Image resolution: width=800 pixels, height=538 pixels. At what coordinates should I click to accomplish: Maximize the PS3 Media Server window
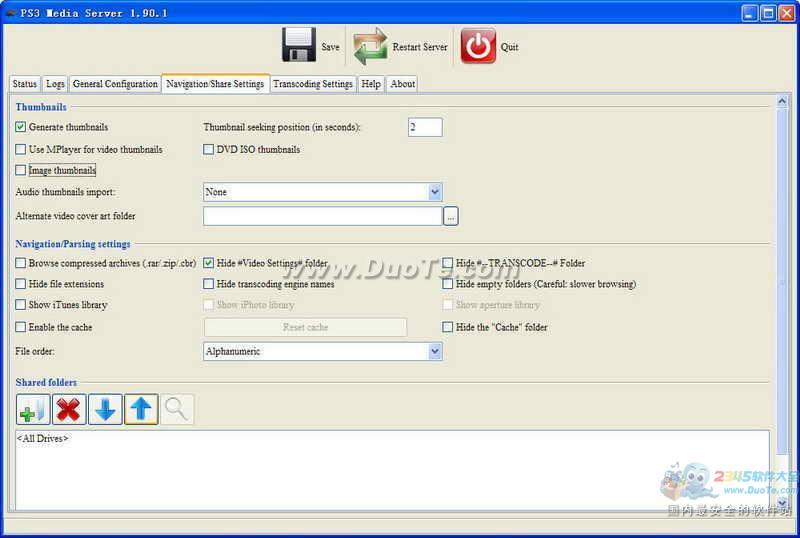pos(768,13)
